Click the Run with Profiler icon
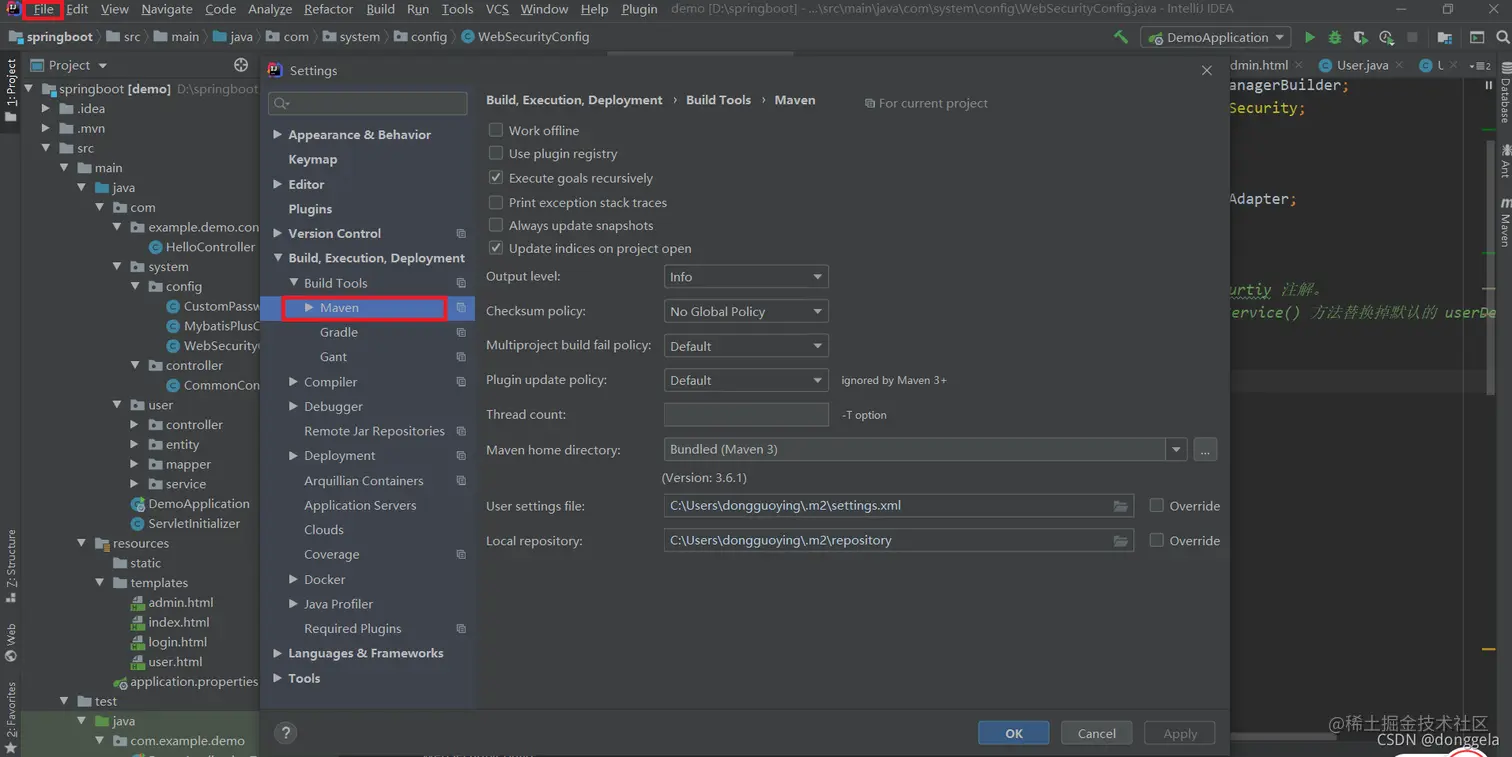1512x757 pixels. [1386, 37]
